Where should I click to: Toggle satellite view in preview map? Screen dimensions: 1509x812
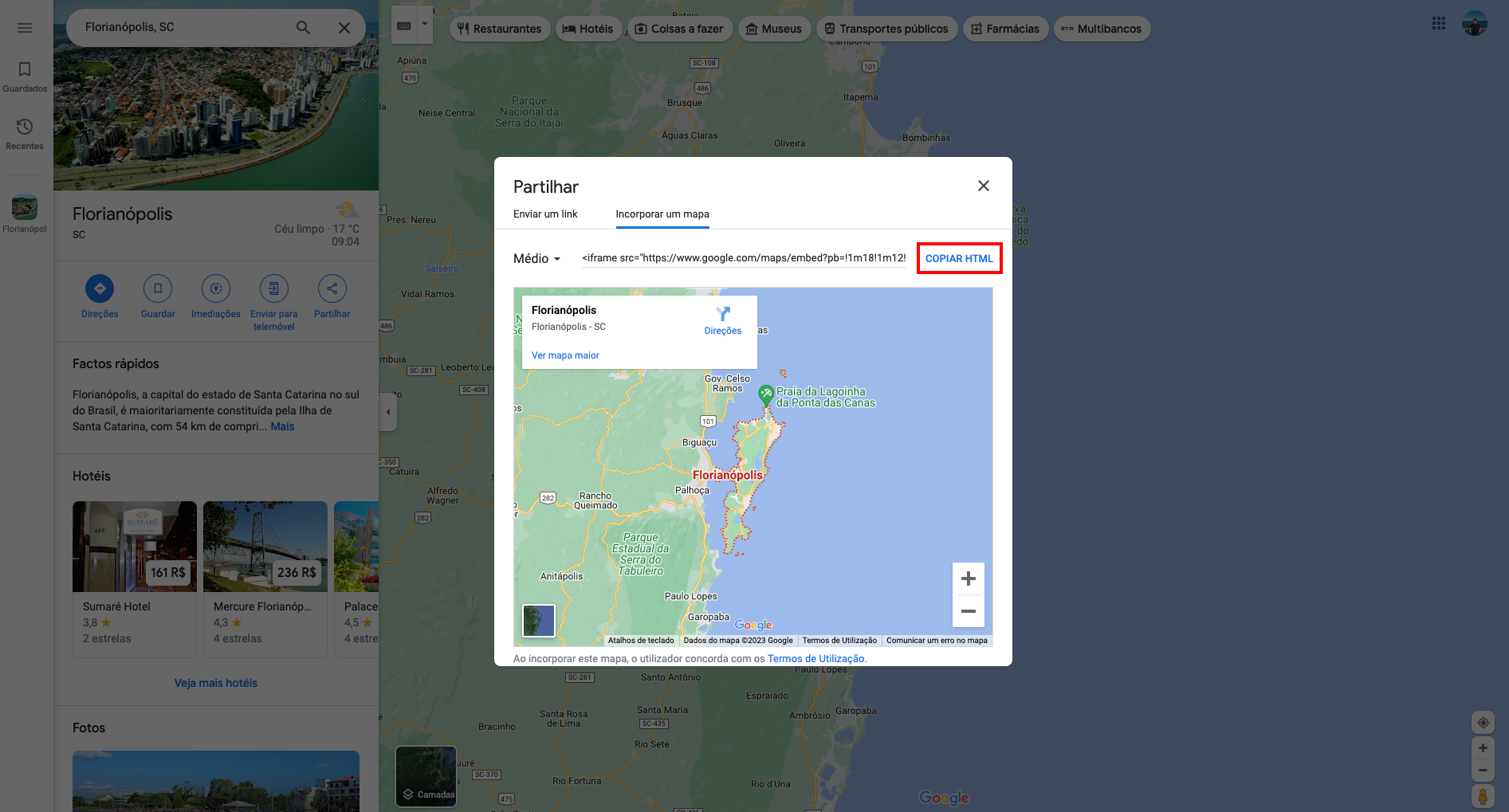[x=539, y=620]
